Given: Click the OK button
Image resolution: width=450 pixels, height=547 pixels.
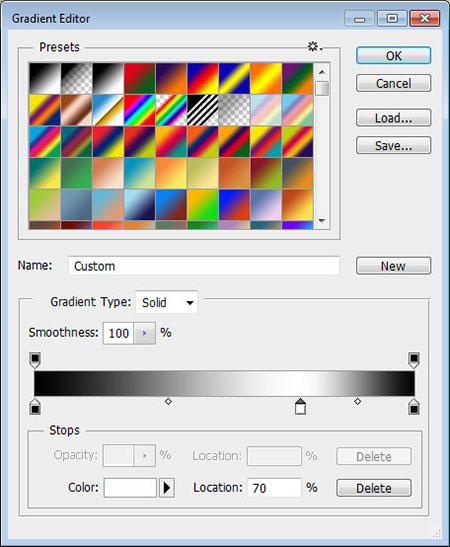Looking at the screenshot, I should (393, 55).
